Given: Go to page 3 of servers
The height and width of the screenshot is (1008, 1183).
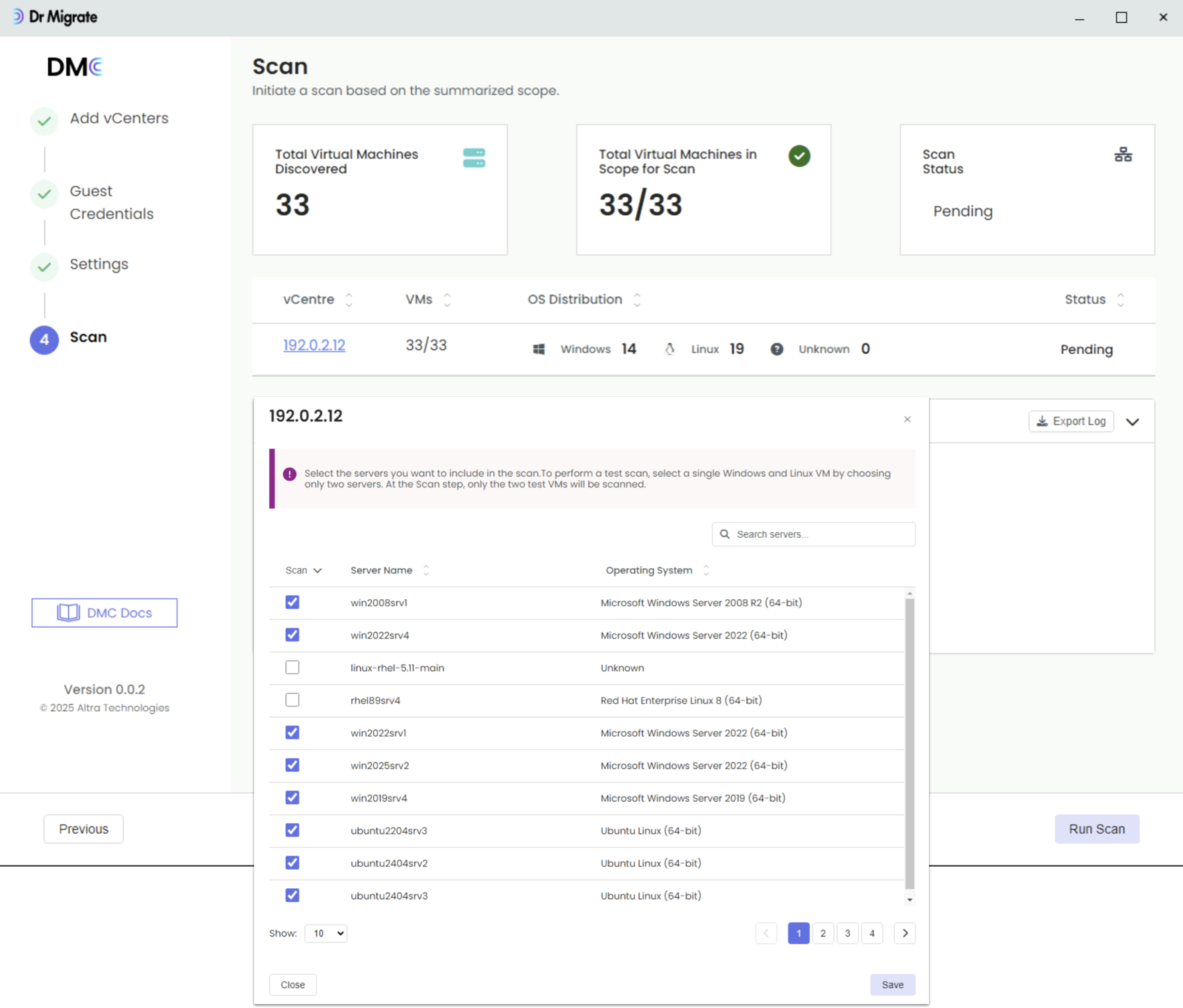Looking at the screenshot, I should pyautogui.click(x=848, y=933).
